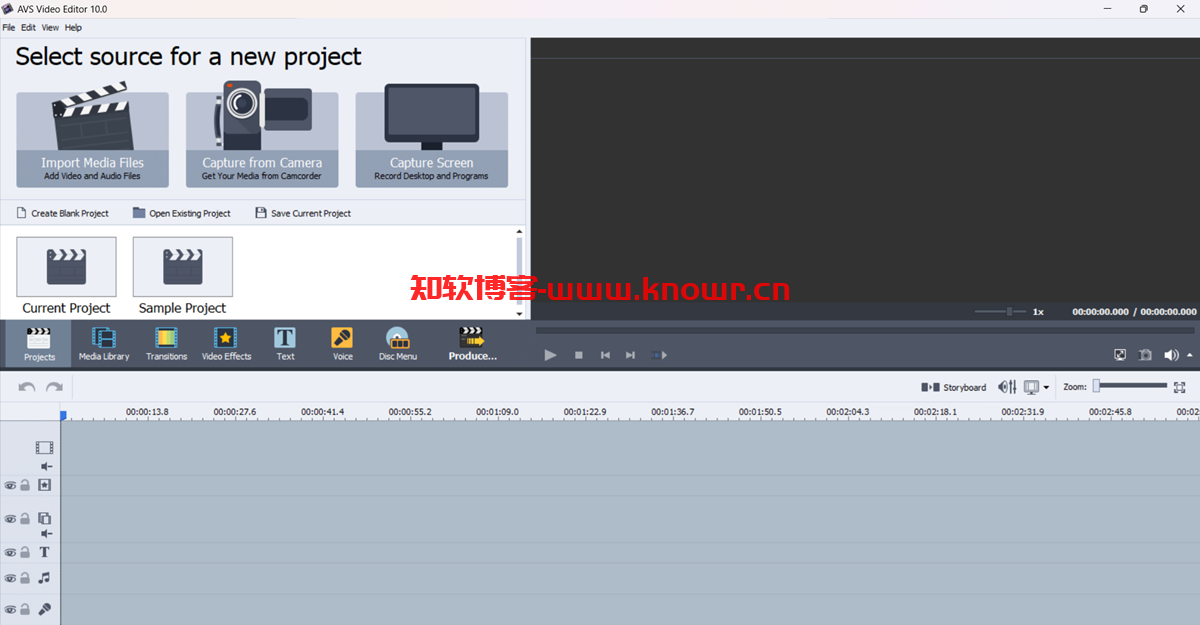Image resolution: width=1200 pixels, height=625 pixels.
Task: Open the Voice recording tab
Action: click(x=343, y=343)
